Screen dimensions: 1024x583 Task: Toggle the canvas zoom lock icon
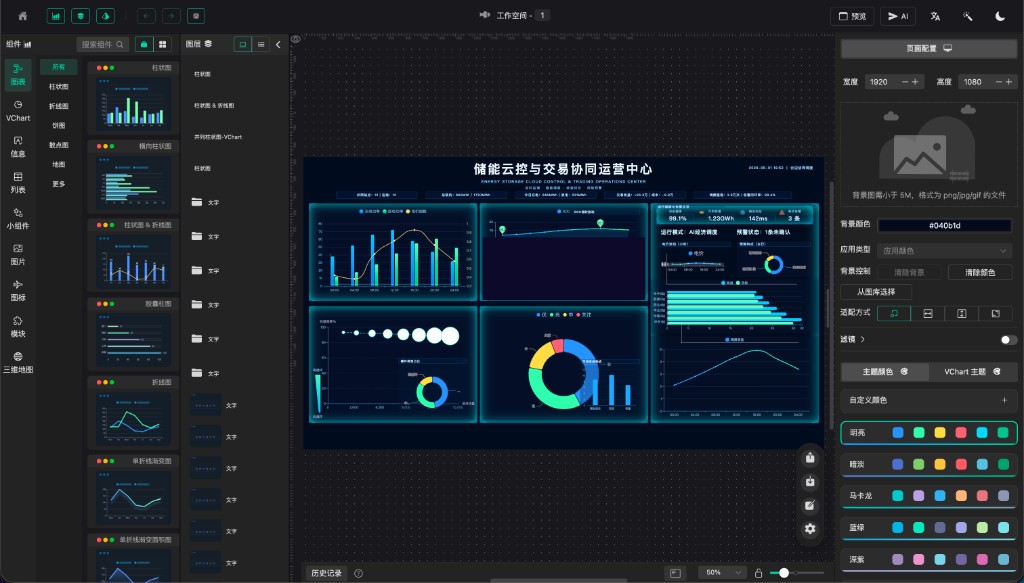tap(758, 573)
